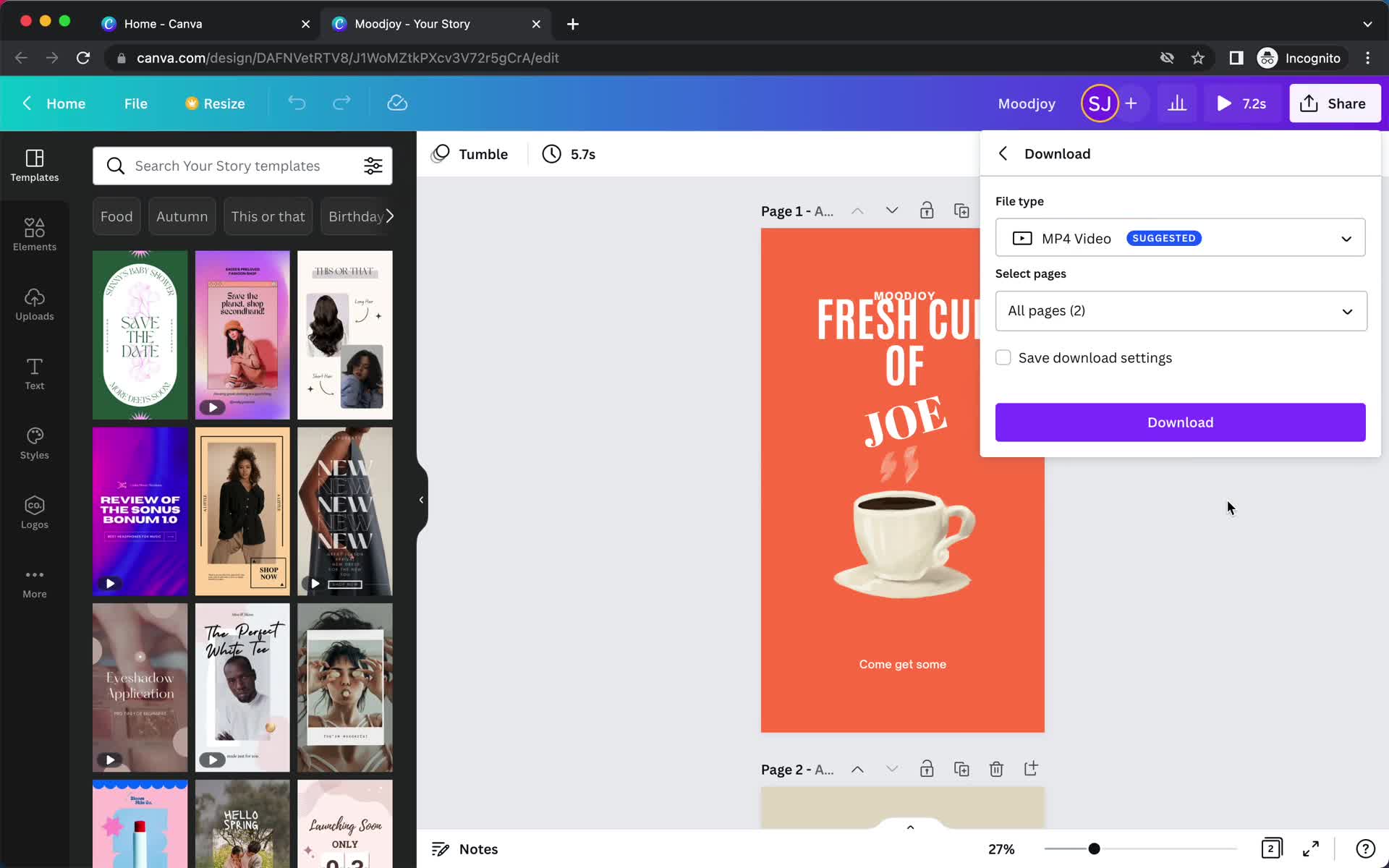The height and width of the screenshot is (868, 1389).
Task: Click the Download button
Action: pyautogui.click(x=1180, y=421)
